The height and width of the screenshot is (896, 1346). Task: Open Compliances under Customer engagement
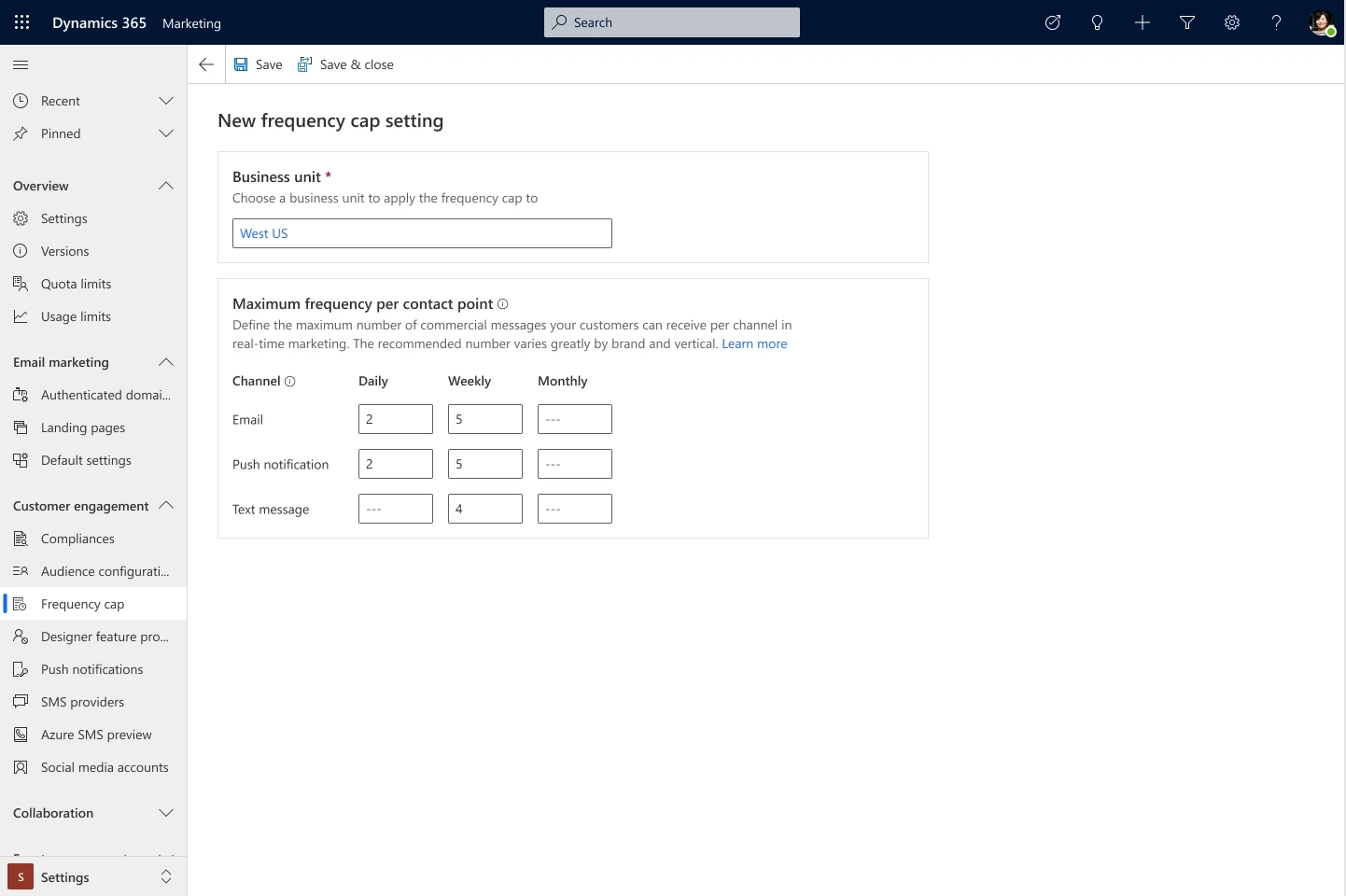(77, 539)
